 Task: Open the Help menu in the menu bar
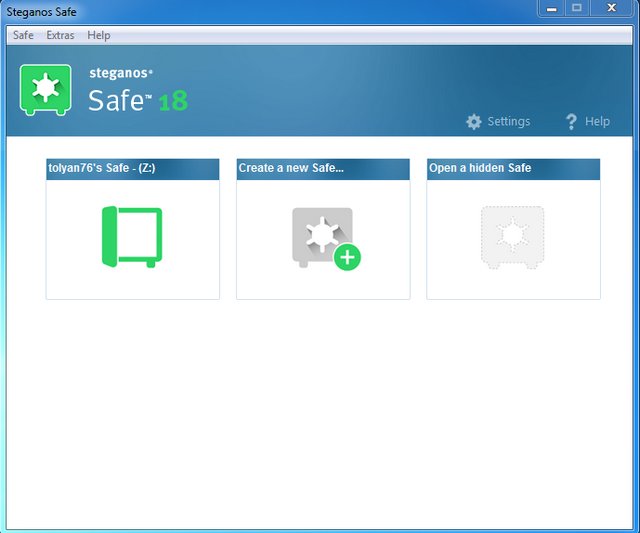pyautogui.click(x=99, y=35)
